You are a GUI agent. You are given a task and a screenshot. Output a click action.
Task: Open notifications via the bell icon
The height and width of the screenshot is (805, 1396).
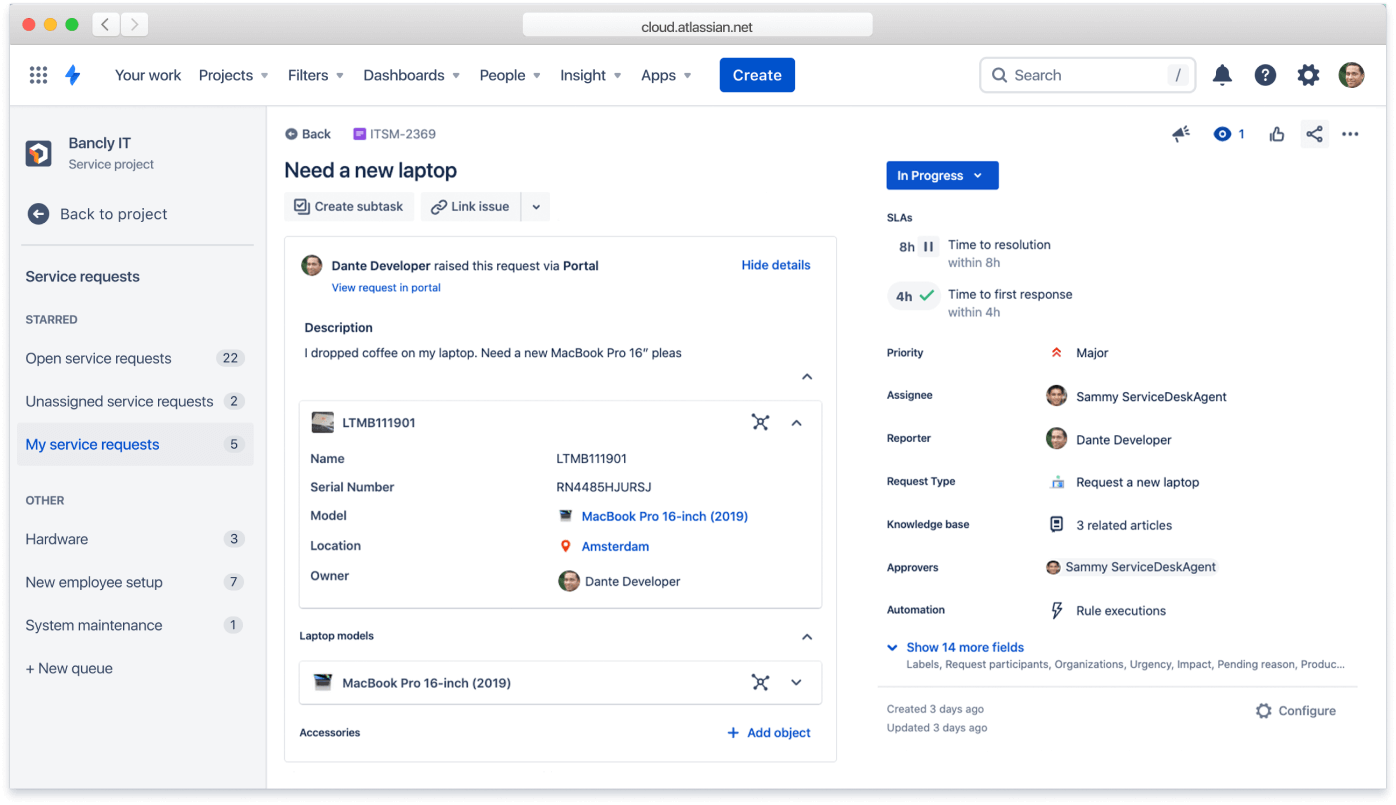tap(1222, 74)
